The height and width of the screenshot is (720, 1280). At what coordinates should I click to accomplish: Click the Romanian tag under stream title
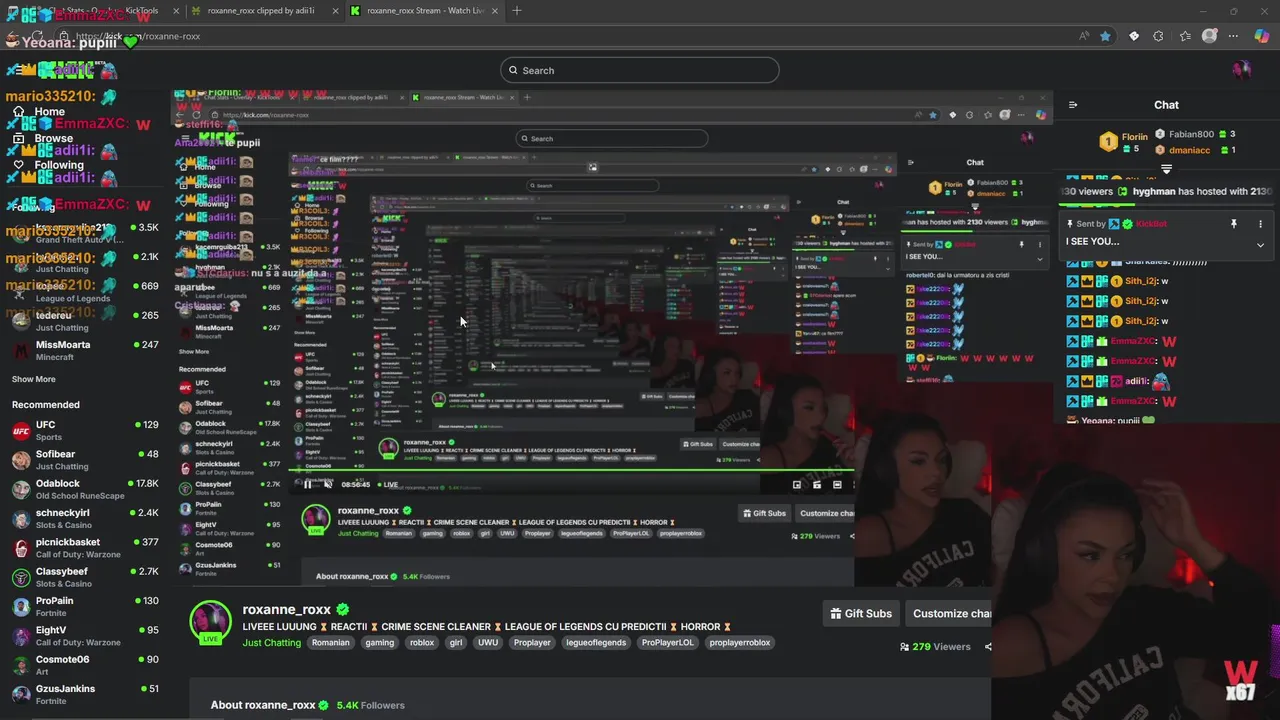(x=330, y=643)
